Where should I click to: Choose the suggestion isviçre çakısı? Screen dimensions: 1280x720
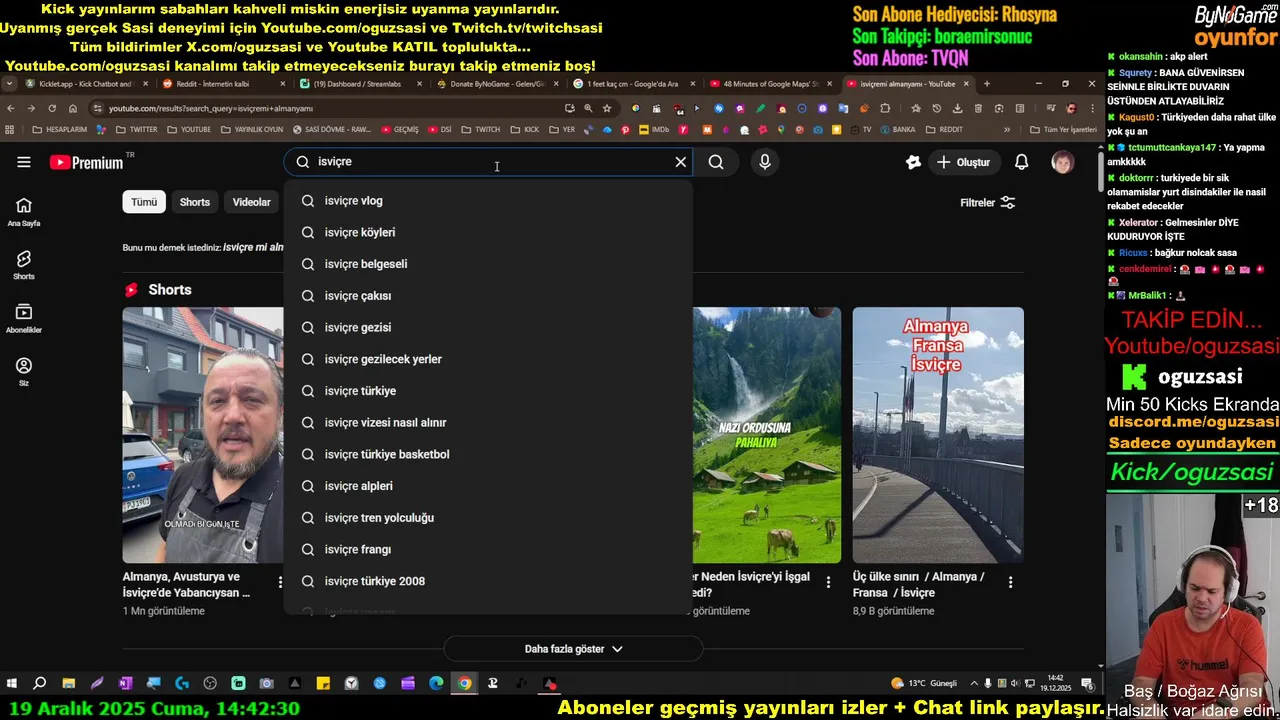488,296
